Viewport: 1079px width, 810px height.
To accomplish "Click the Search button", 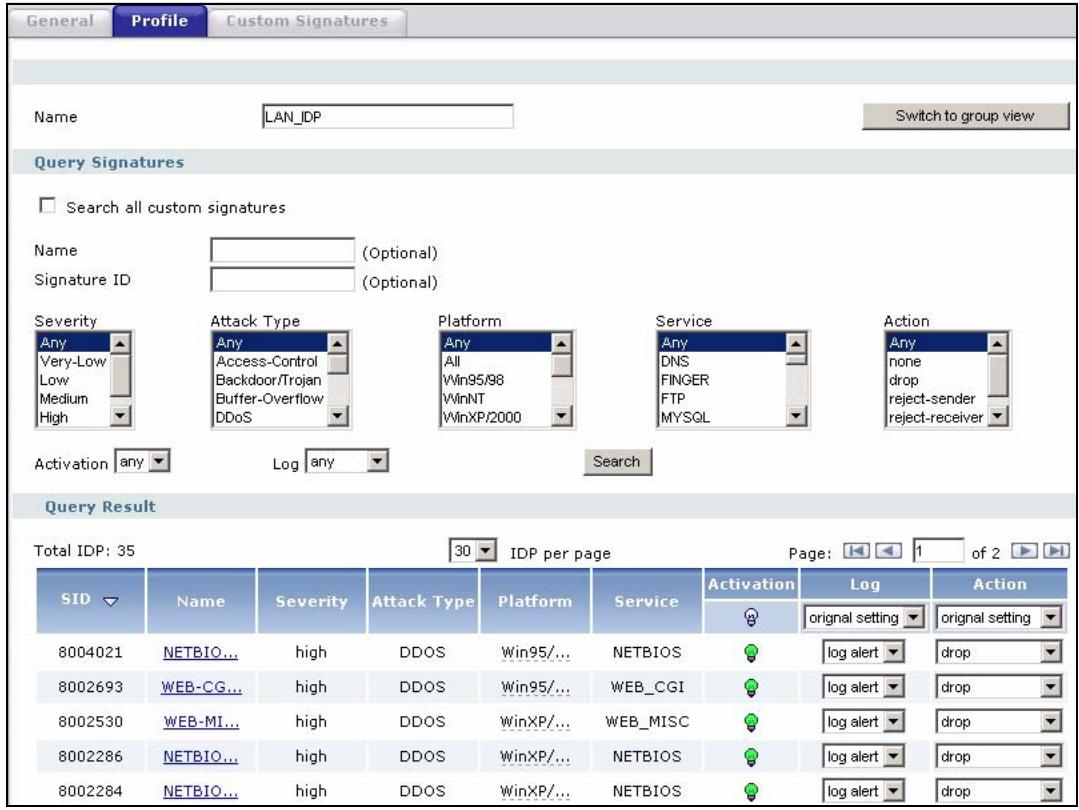I will point(617,461).
